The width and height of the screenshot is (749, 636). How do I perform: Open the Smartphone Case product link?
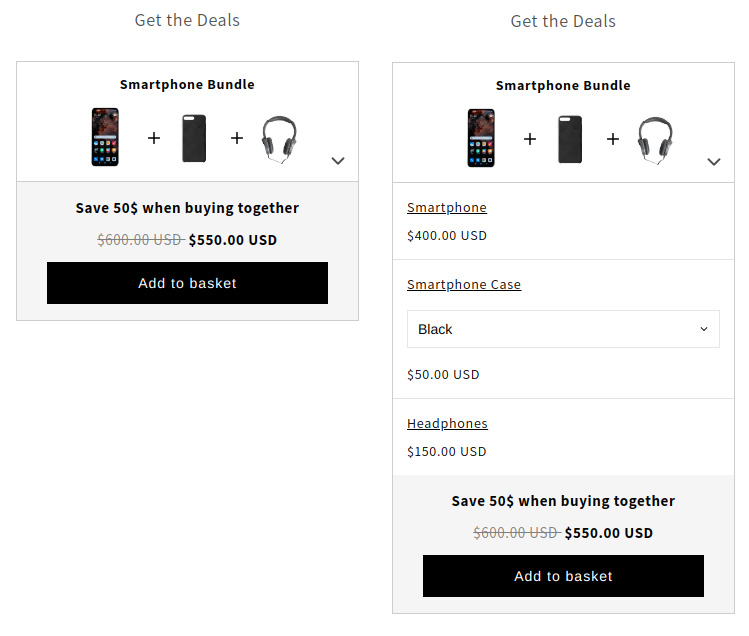tap(464, 284)
